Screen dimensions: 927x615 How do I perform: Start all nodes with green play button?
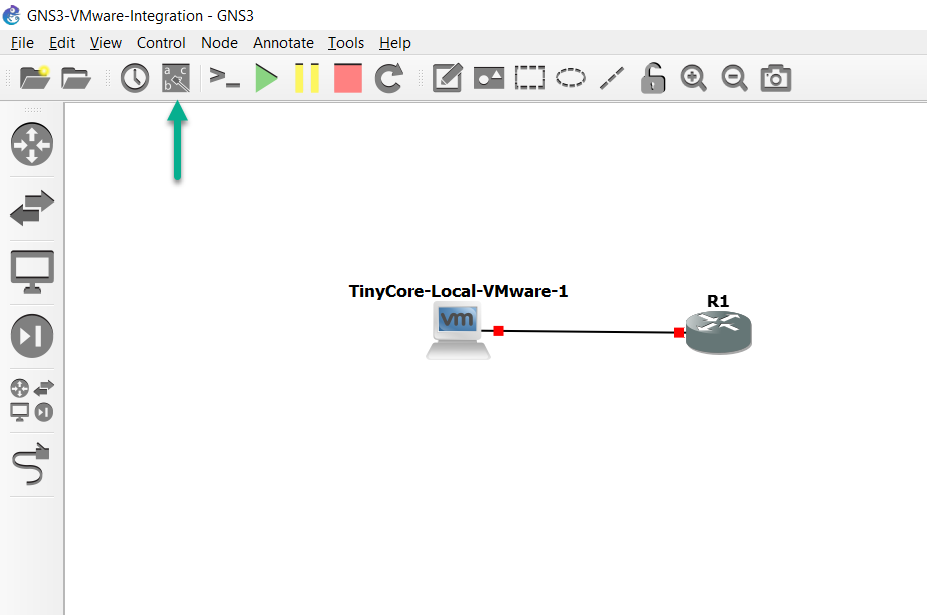tap(266, 78)
